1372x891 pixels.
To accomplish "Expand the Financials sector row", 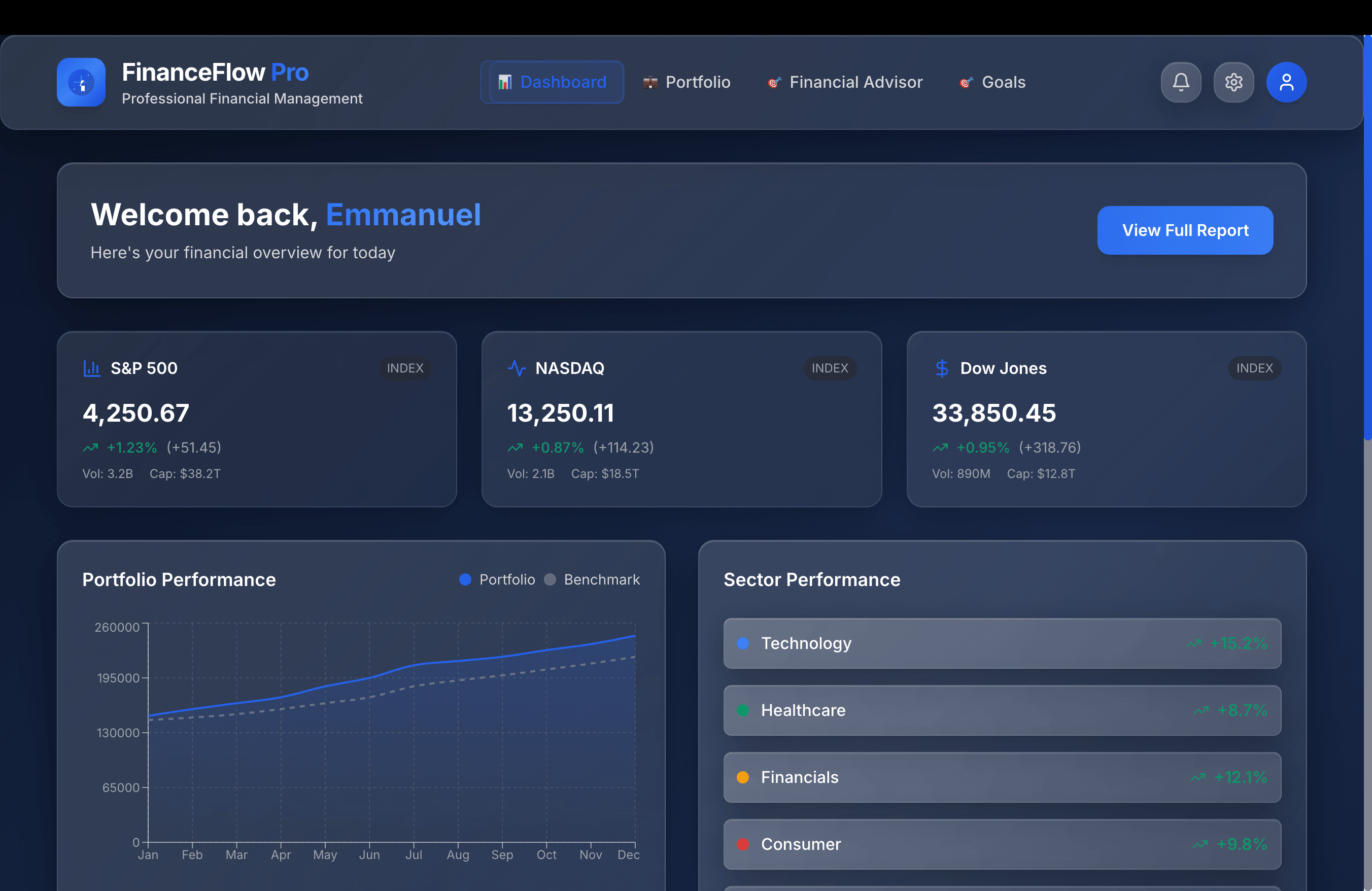I will coord(1002,777).
